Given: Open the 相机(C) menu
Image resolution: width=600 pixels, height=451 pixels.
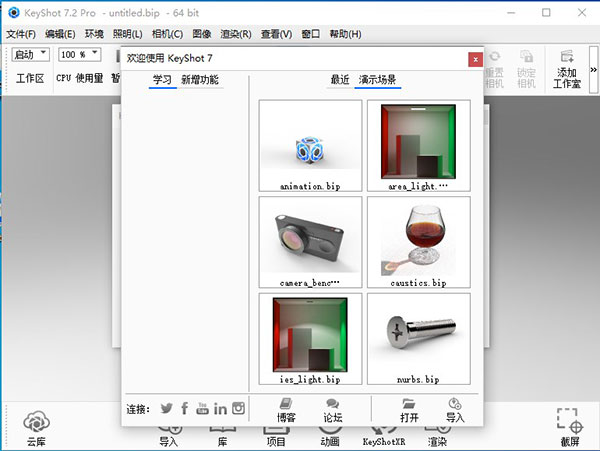Looking at the screenshot, I should click(167, 34).
